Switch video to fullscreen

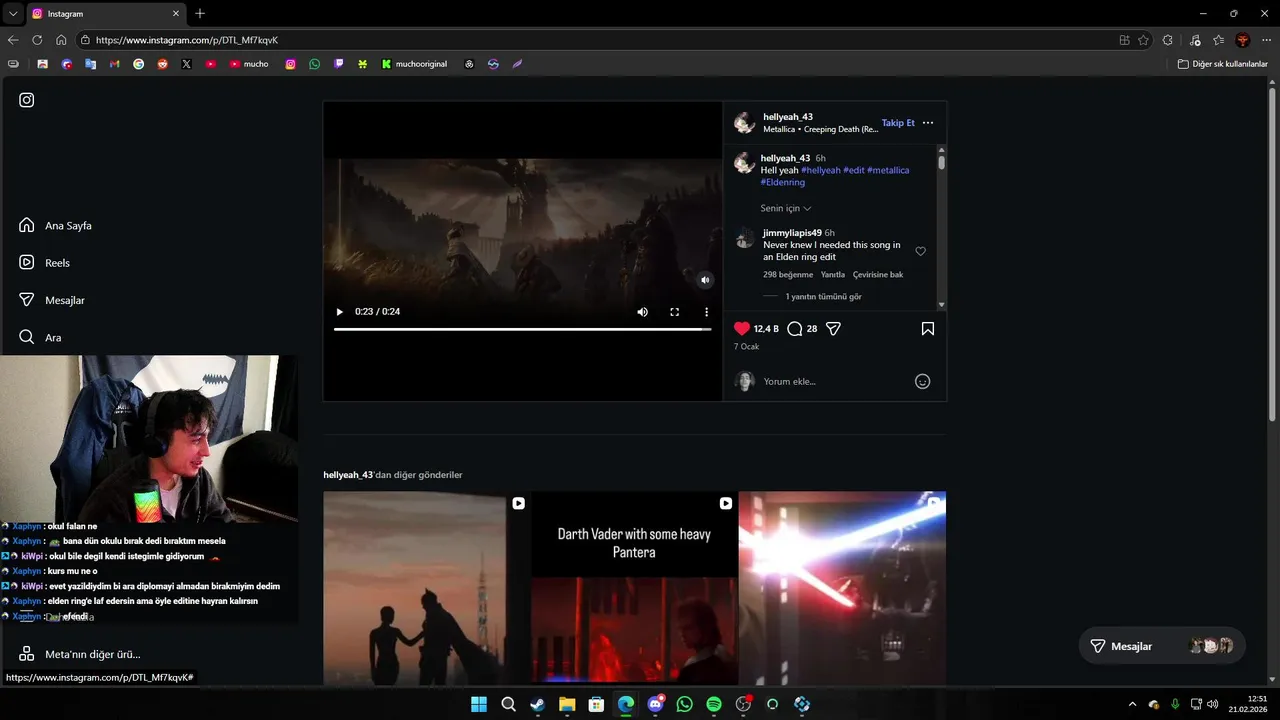click(x=674, y=312)
